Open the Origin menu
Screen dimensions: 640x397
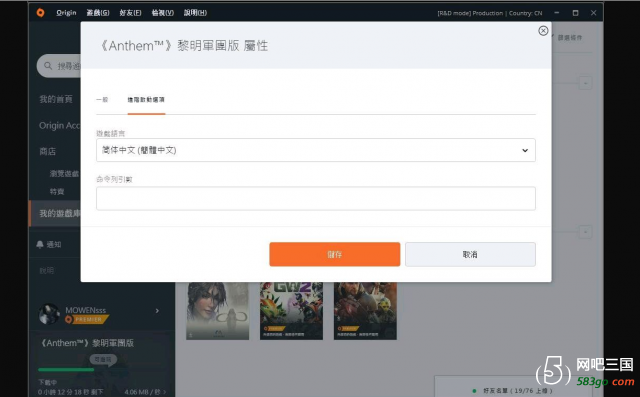pyautogui.click(x=66, y=13)
